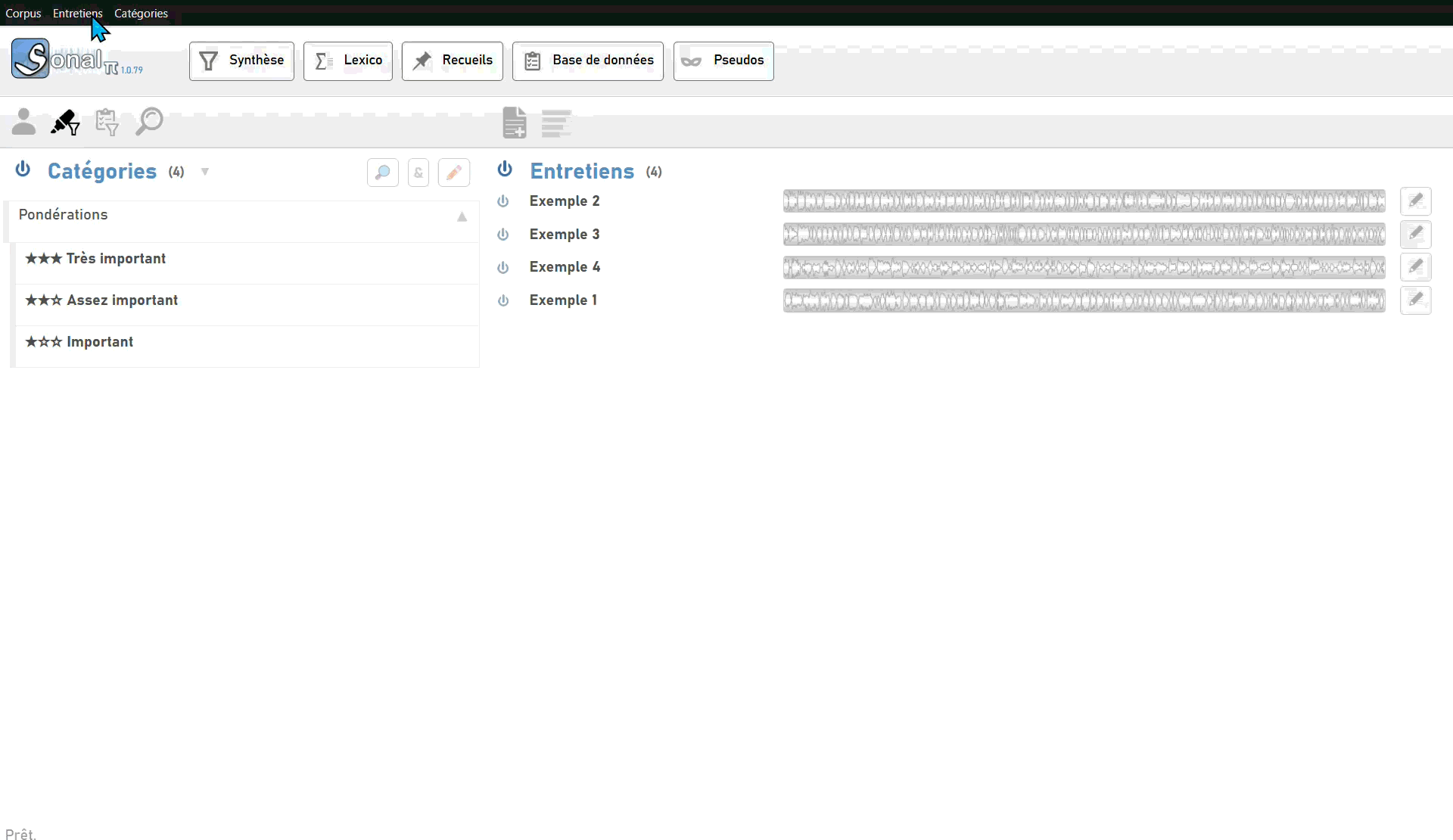Viewport: 1453px width, 840px height.
Task: Collapse the Pondérations group triangle
Action: 462,216
